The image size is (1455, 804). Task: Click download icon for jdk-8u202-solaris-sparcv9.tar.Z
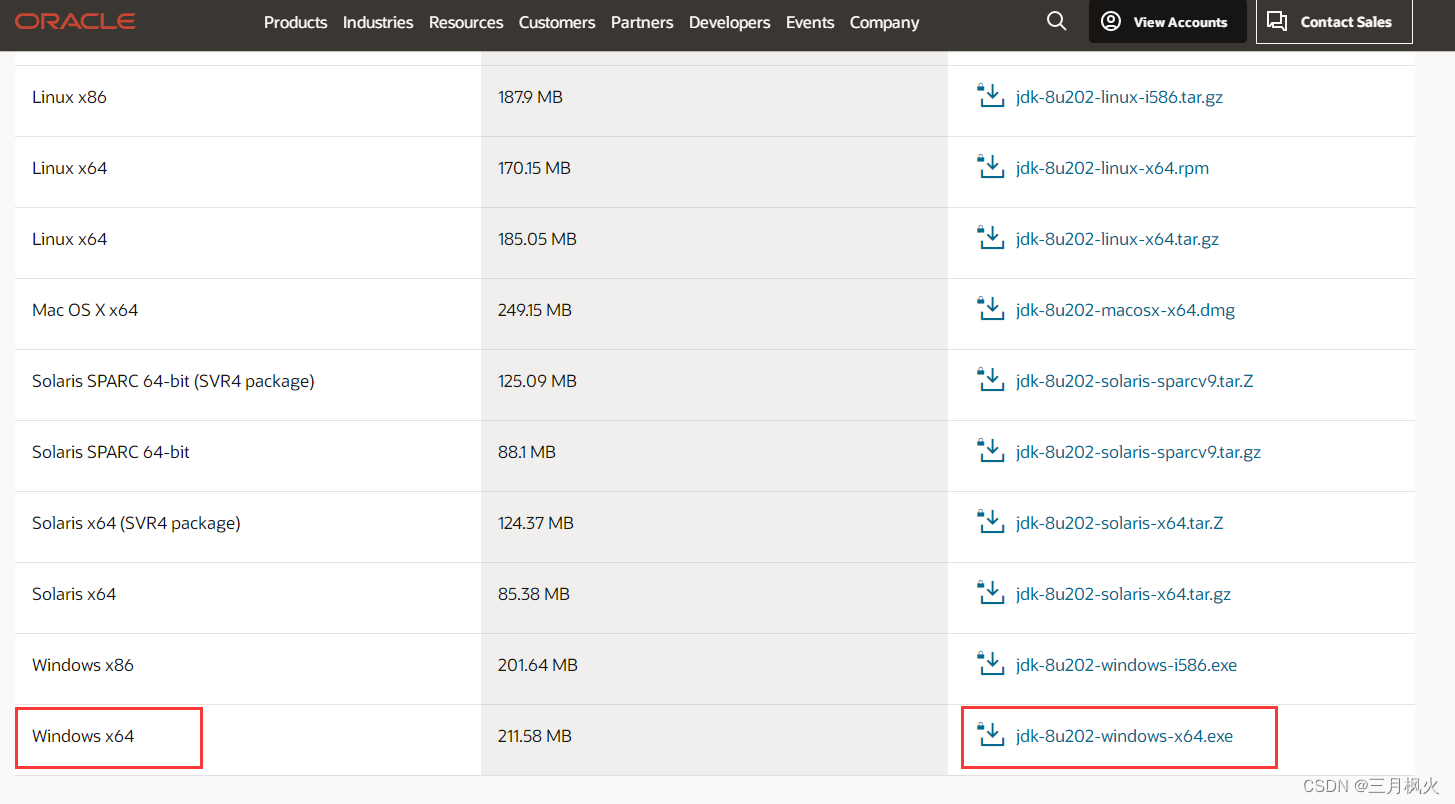tap(990, 380)
